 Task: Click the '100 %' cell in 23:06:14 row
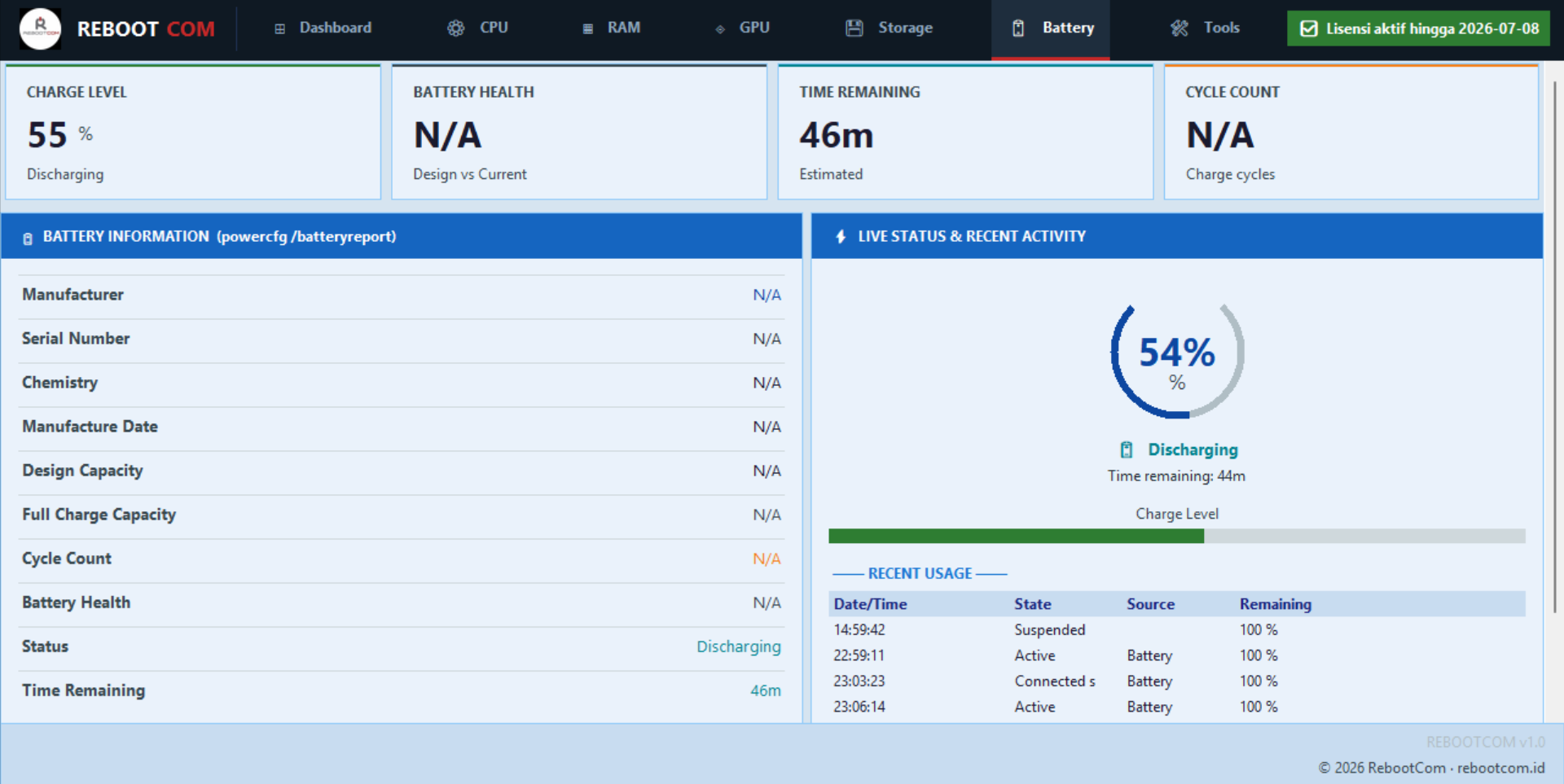click(x=1259, y=707)
